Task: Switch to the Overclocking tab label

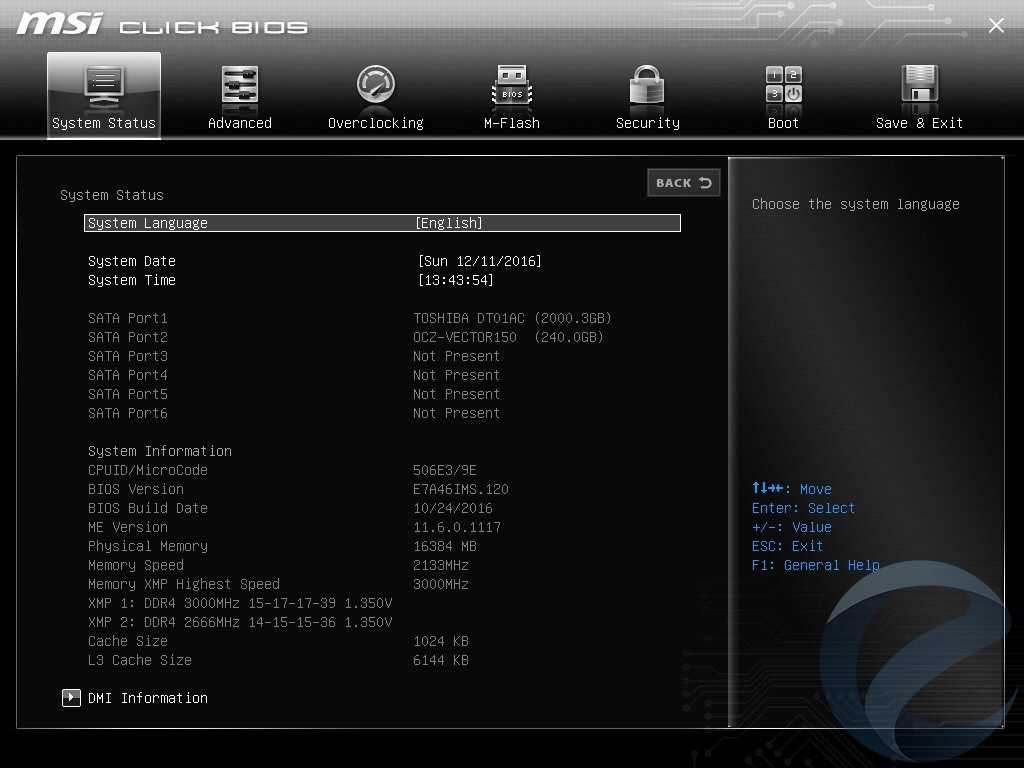Action: 376,123
